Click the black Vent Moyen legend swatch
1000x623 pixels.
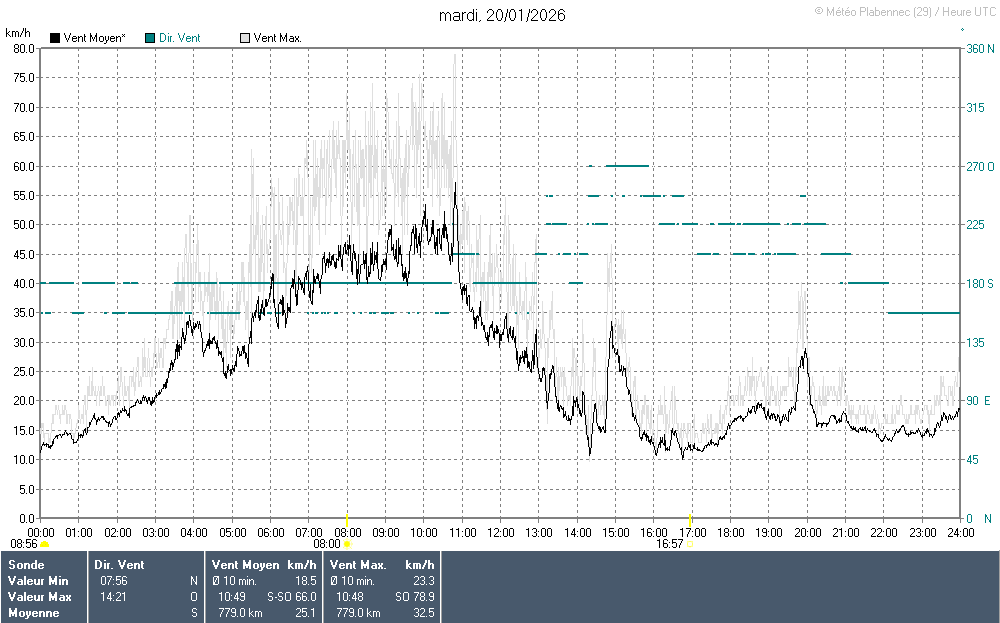tap(55, 38)
